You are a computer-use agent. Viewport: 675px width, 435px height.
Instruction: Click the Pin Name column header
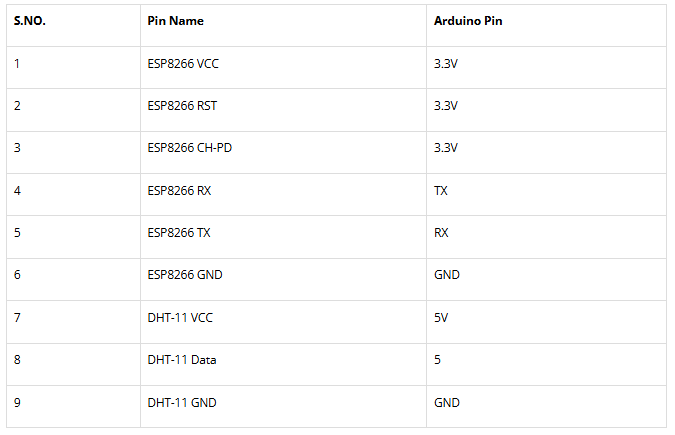(175, 21)
